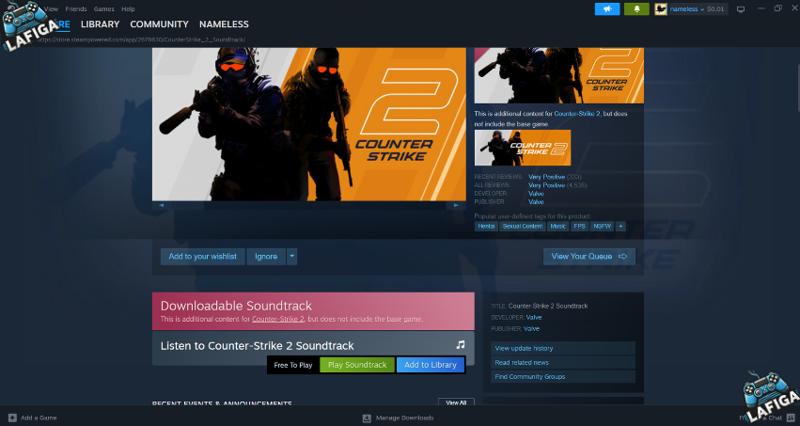Select the Hentai tag
Viewport: 800px width, 426px height.
[x=486, y=227]
